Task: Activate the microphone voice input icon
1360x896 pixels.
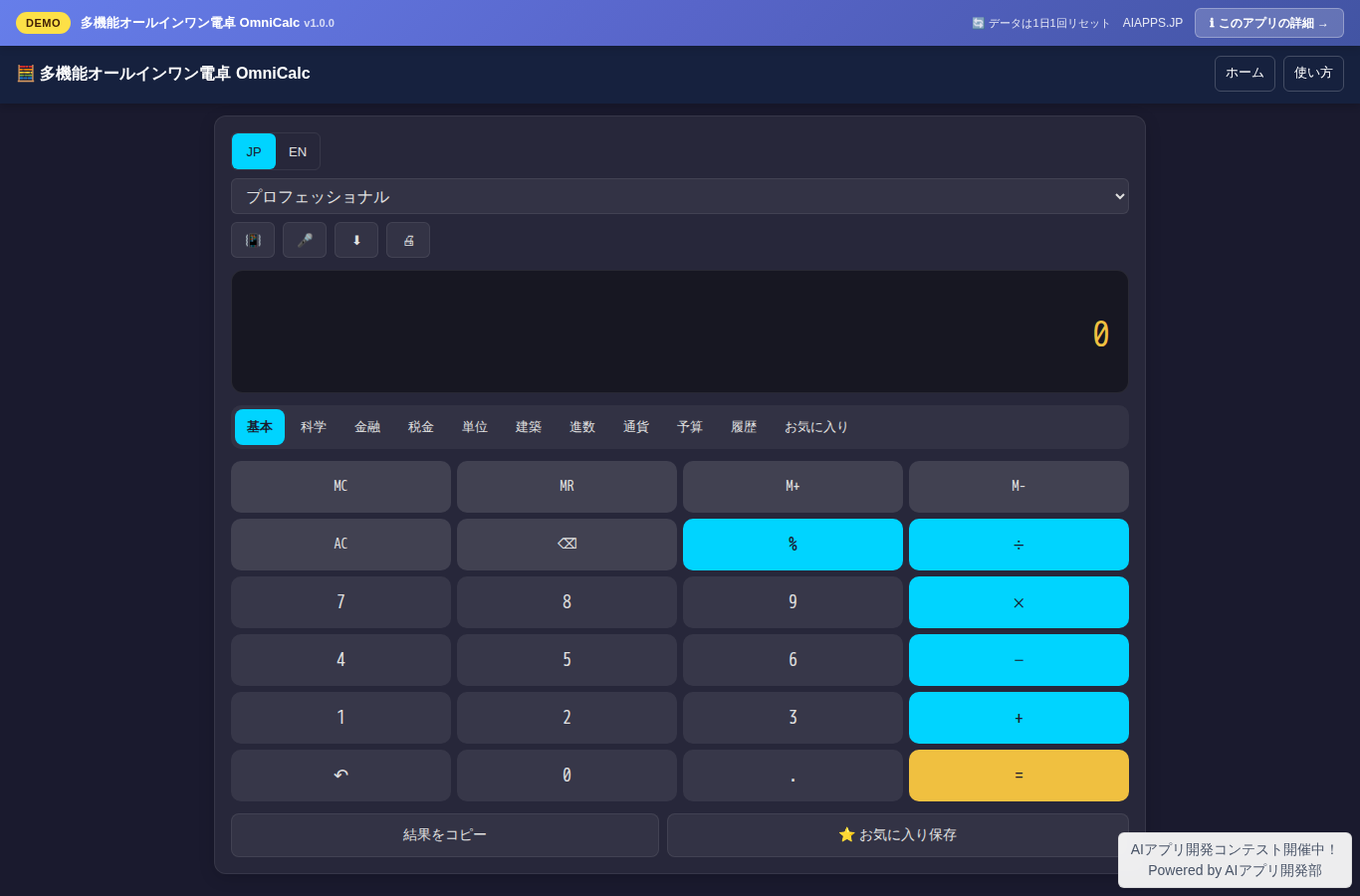Action: click(305, 240)
